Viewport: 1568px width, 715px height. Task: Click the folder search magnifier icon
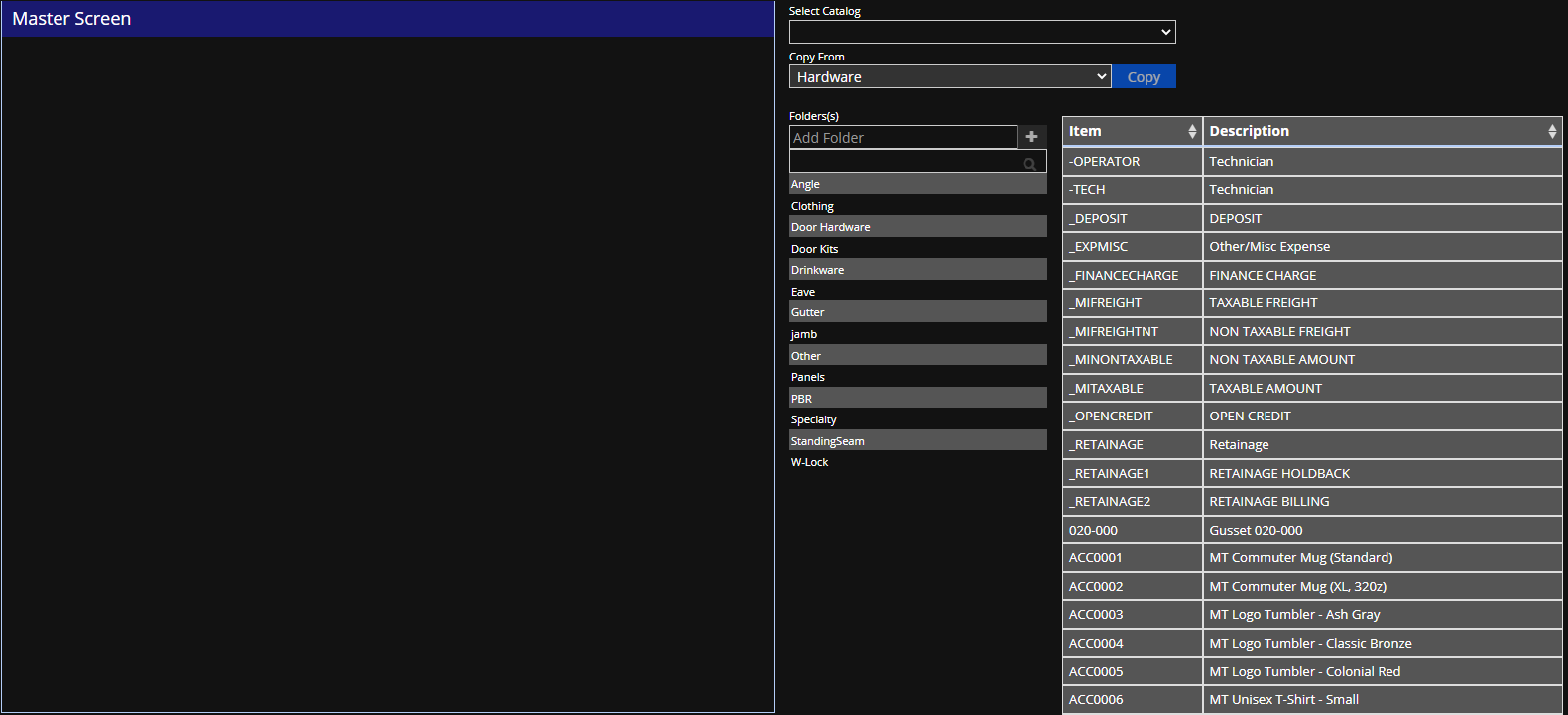[1030, 164]
